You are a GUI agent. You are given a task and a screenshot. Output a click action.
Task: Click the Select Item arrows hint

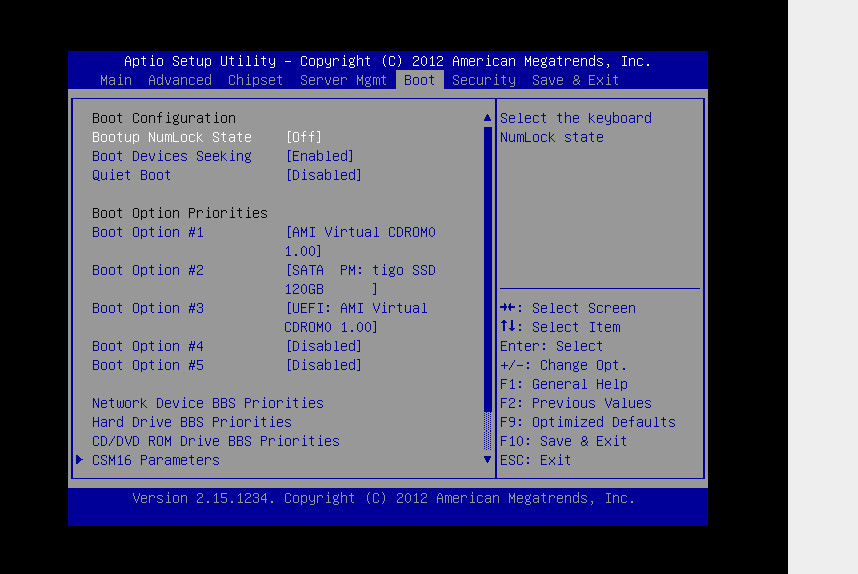pyautogui.click(x=560, y=327)
